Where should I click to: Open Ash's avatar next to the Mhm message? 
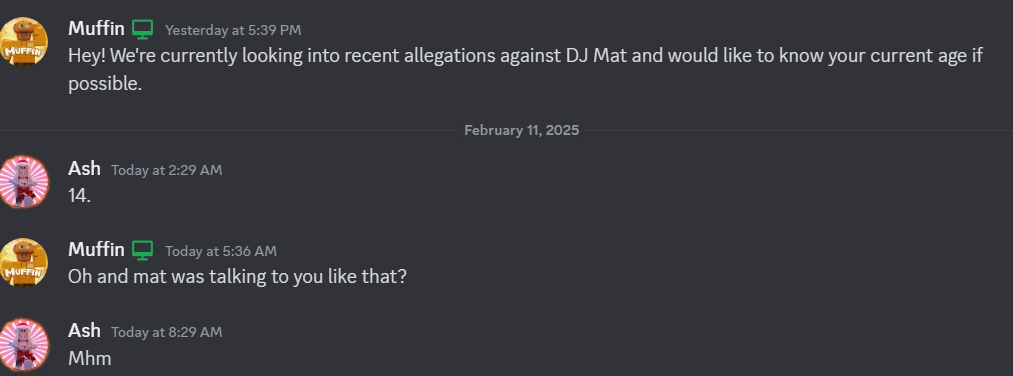coord(24,344)
